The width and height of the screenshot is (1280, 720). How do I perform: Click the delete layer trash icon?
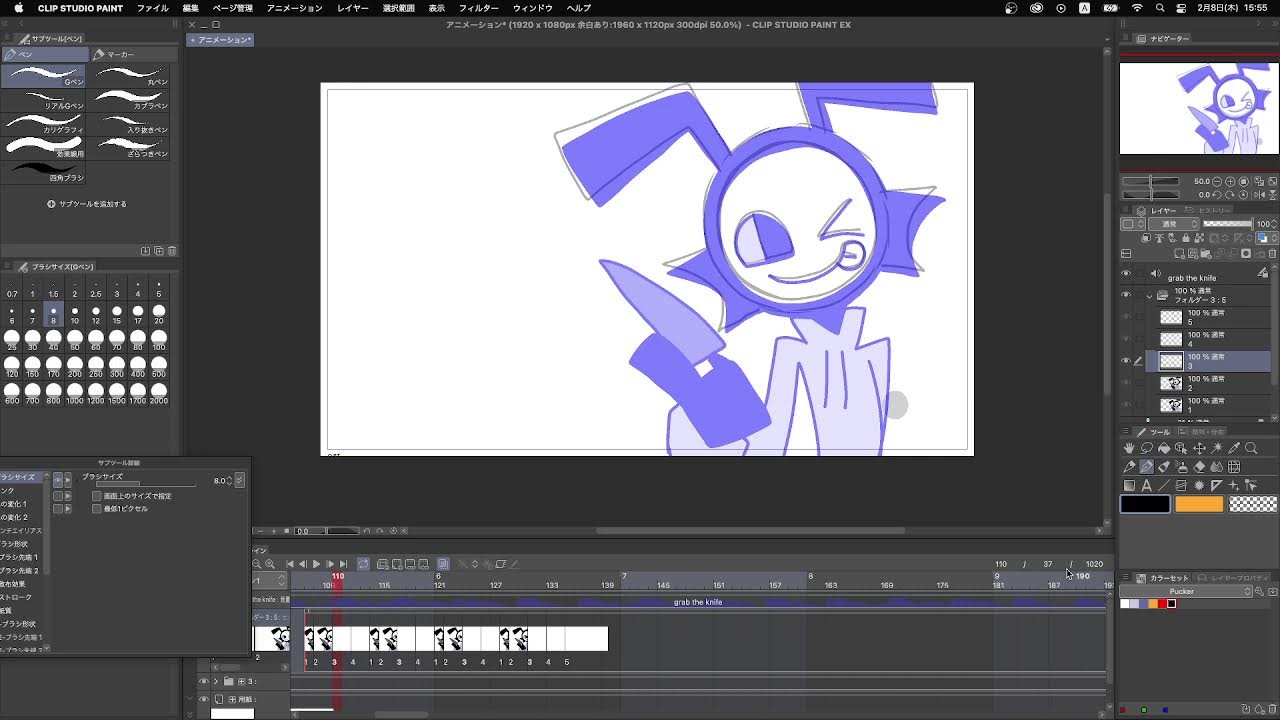click(x=1271, y=254)
